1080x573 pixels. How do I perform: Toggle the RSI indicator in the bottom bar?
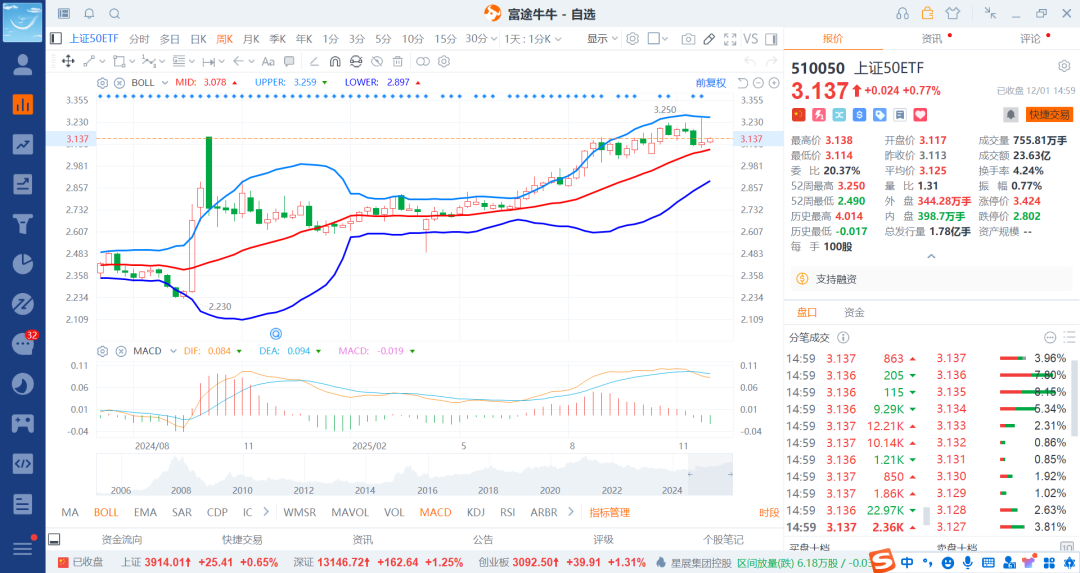tap(508, 512)
